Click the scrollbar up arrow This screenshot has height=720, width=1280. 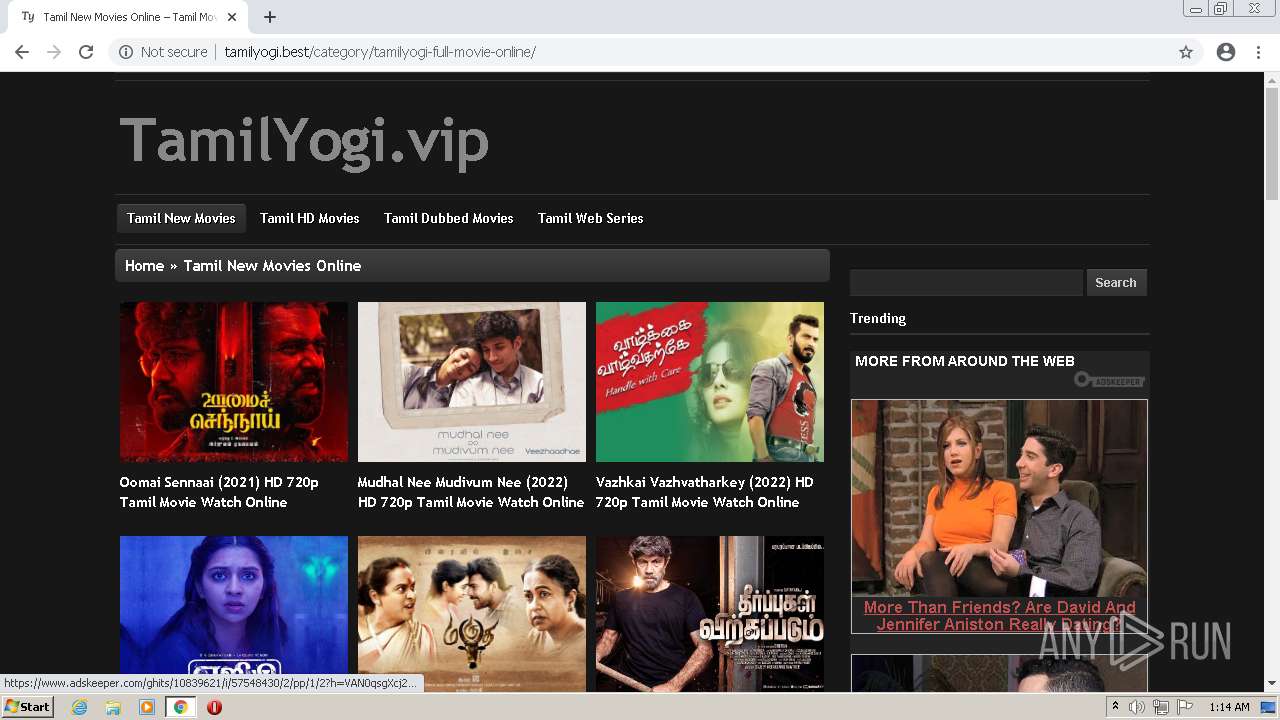click(x=1272, y=80)
